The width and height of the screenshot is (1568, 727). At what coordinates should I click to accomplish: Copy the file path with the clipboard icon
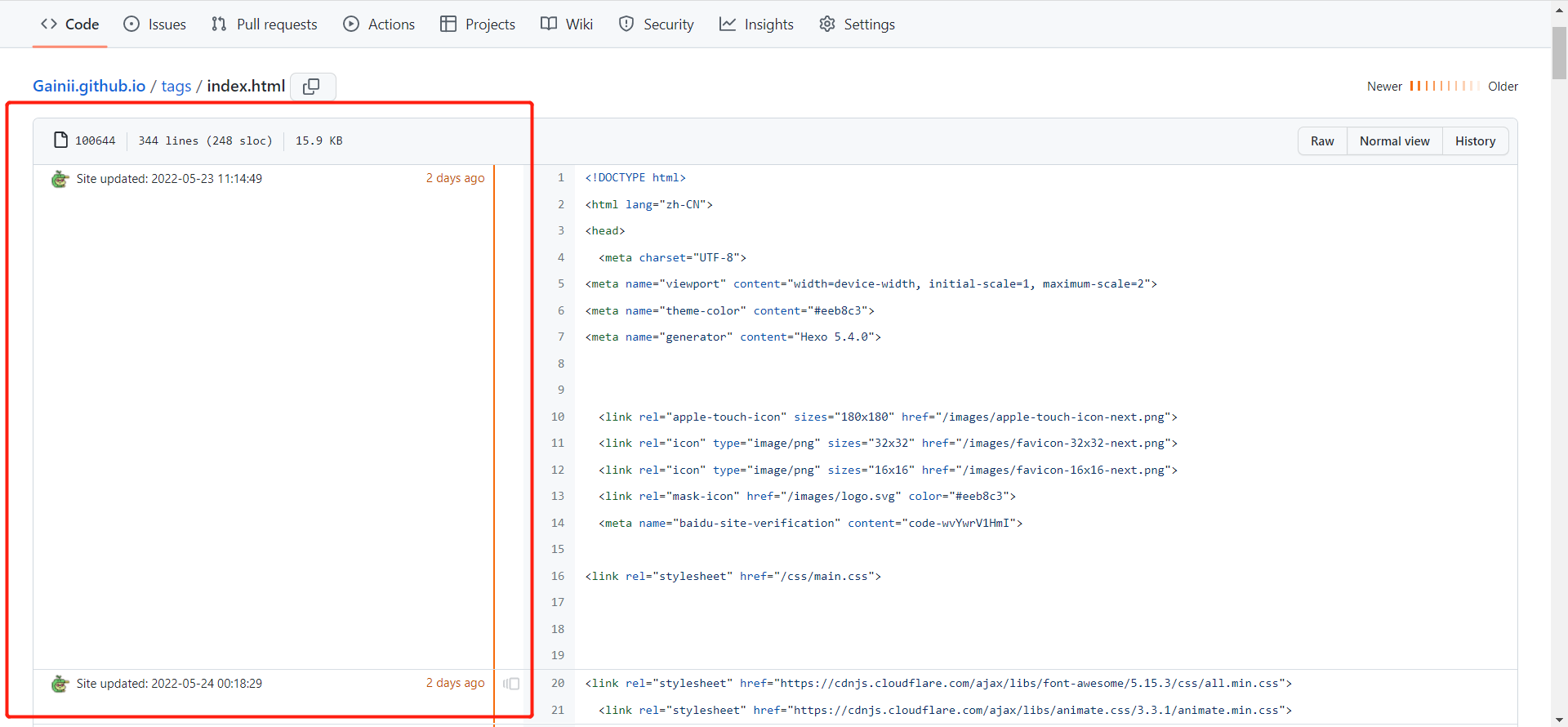tap(312, 87)
